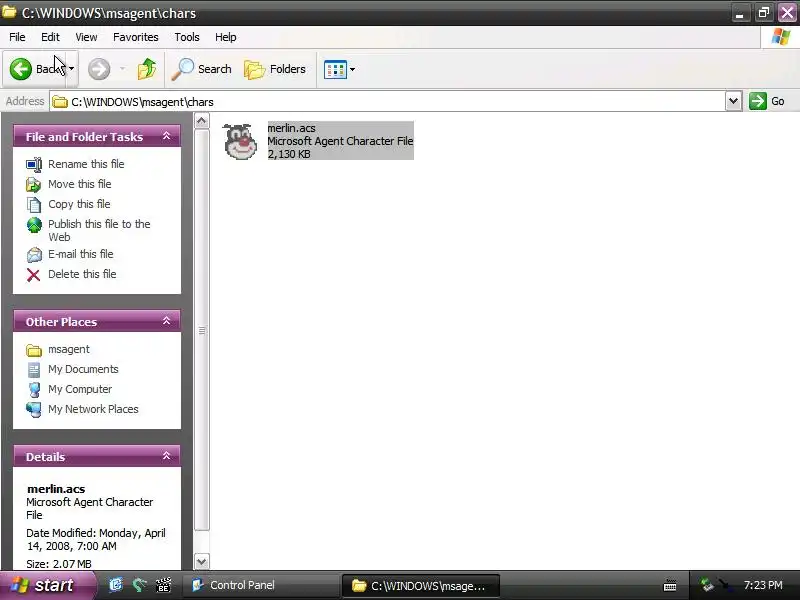Click the My Network Places icon
The width and height of the screenshot is (800, 600).
[34, 410]
